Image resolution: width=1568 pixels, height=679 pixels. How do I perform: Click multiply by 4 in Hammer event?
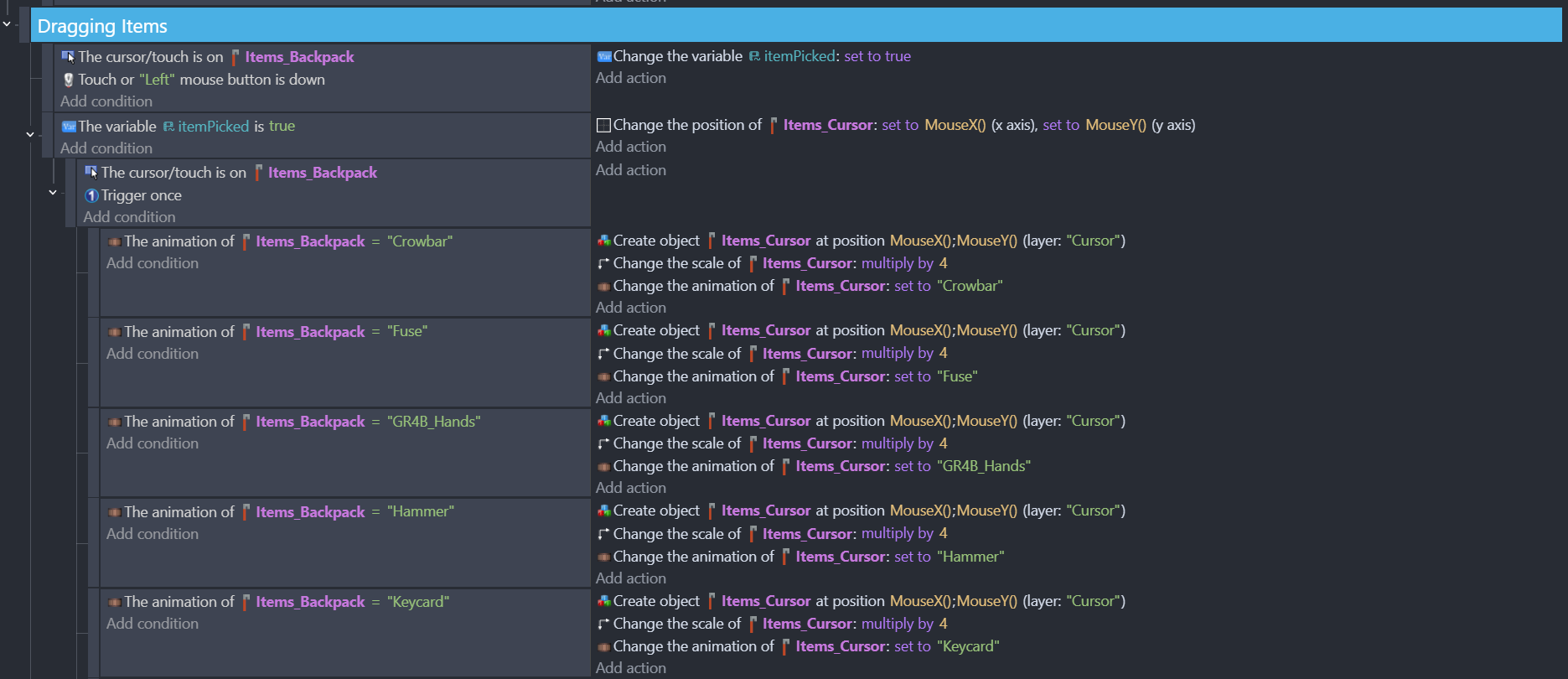click(904, 533)
